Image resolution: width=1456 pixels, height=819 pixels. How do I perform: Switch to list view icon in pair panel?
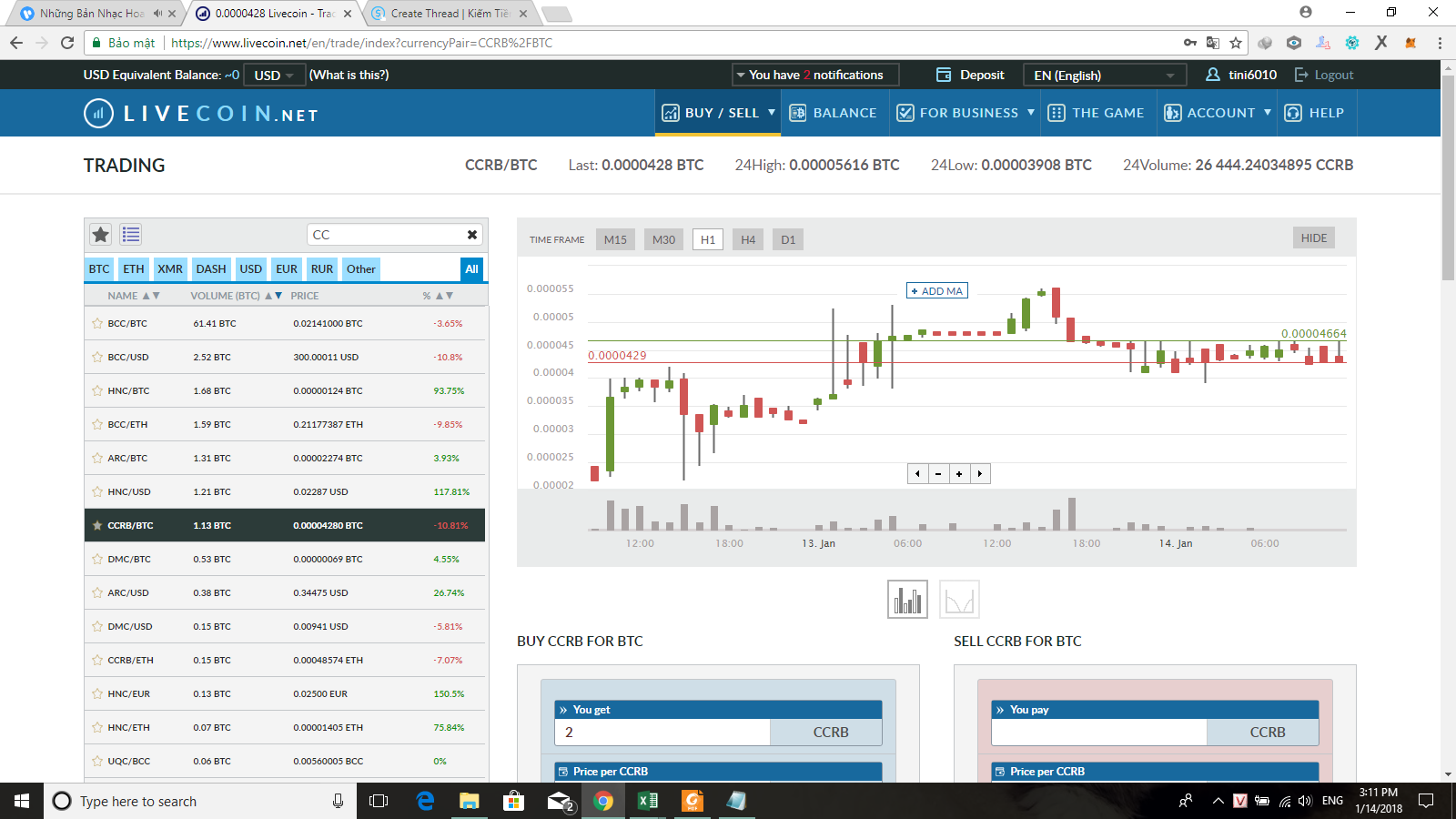131,235
